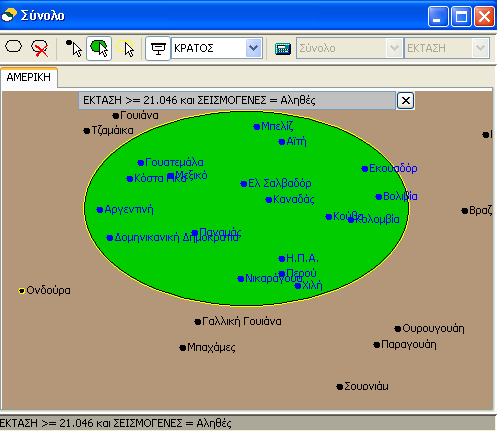Toggle the green set selection tool
497x432 pixels.
coord(99,49)
